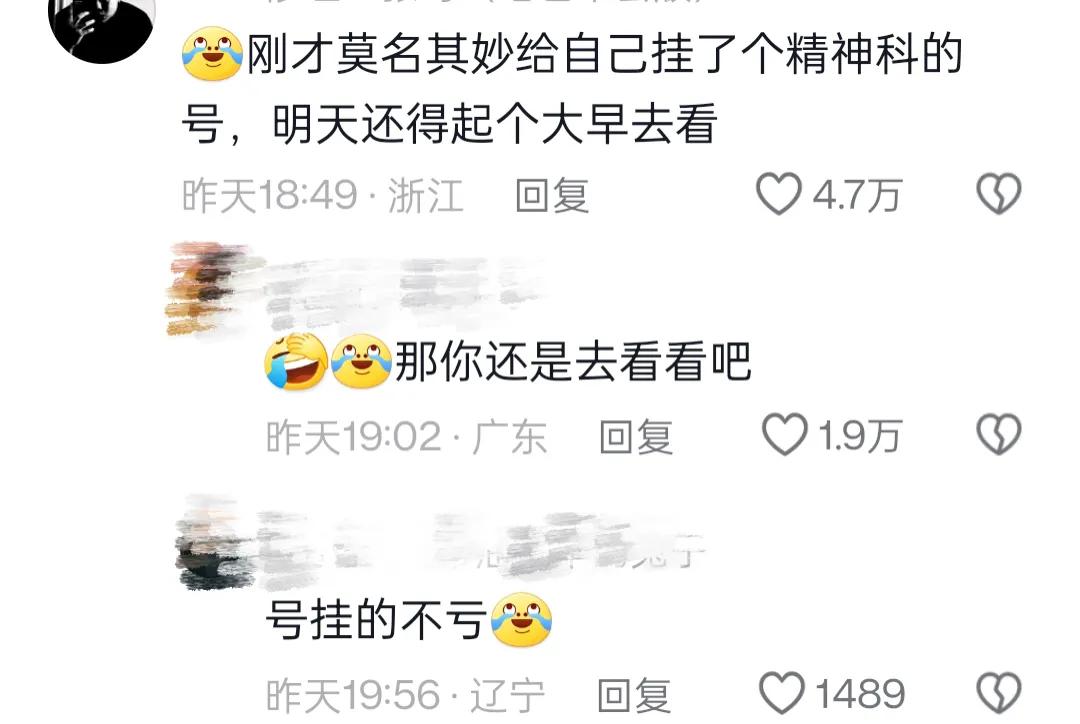
Task: Tap the blurred username above 号挂的不亏
Action: (482, 542)
